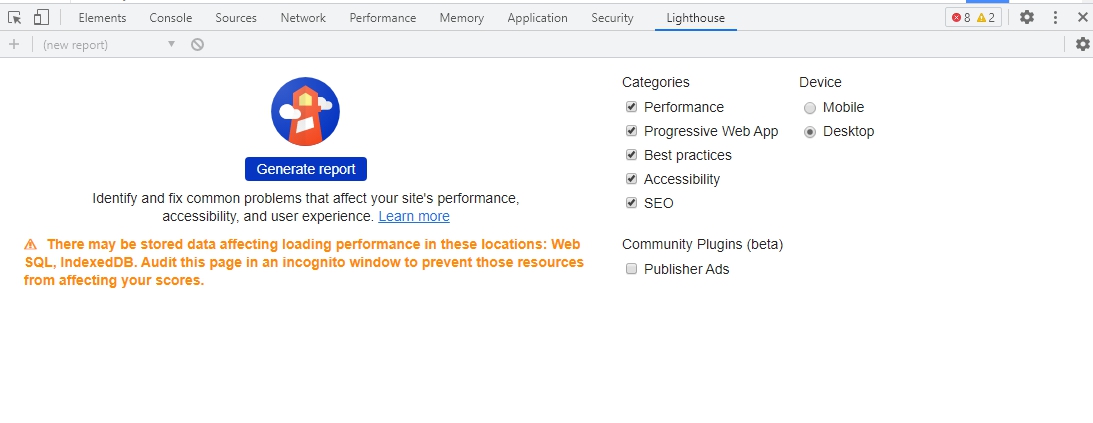Click the red error count badge
The height and width of the screenshot is (423, 1093).
(x=961, y=18)
